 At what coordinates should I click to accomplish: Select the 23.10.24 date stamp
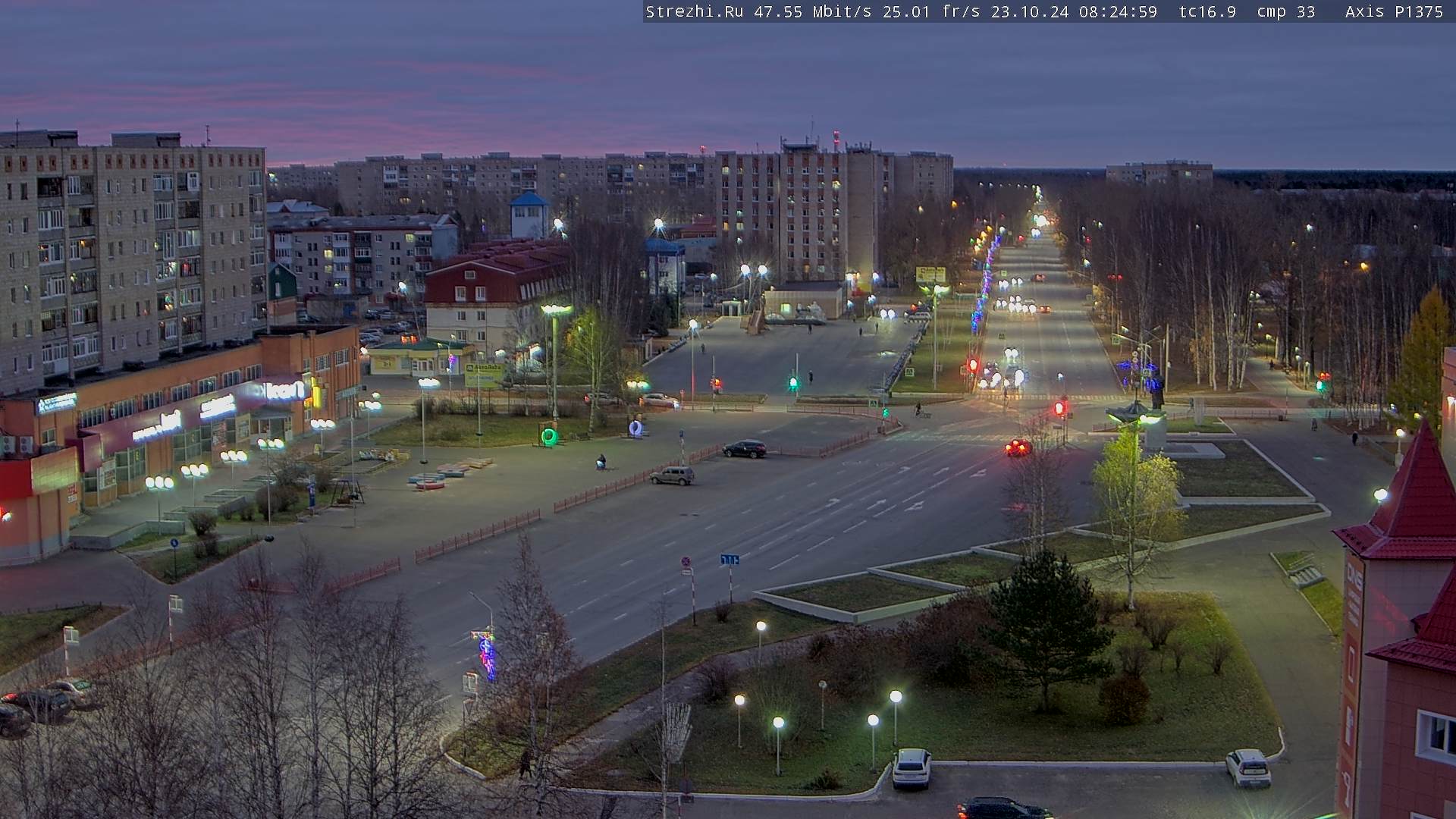point(1029,11)
